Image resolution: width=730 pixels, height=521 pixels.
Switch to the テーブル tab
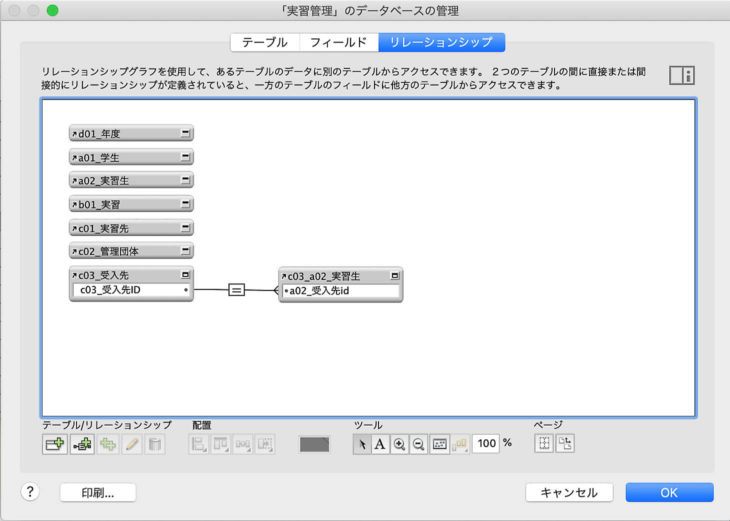[265, 42]
